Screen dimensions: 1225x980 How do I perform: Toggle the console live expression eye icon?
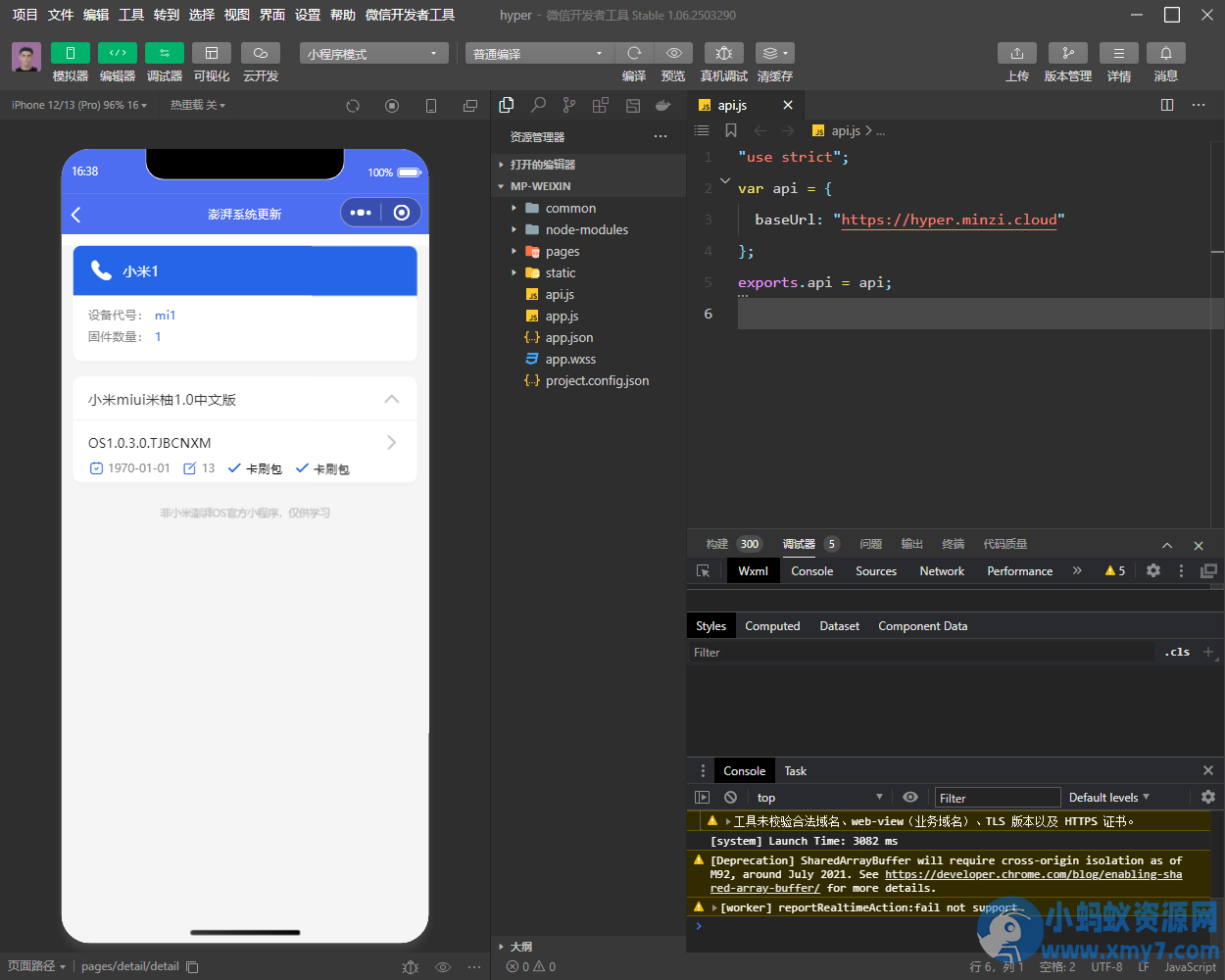[910, 798]
